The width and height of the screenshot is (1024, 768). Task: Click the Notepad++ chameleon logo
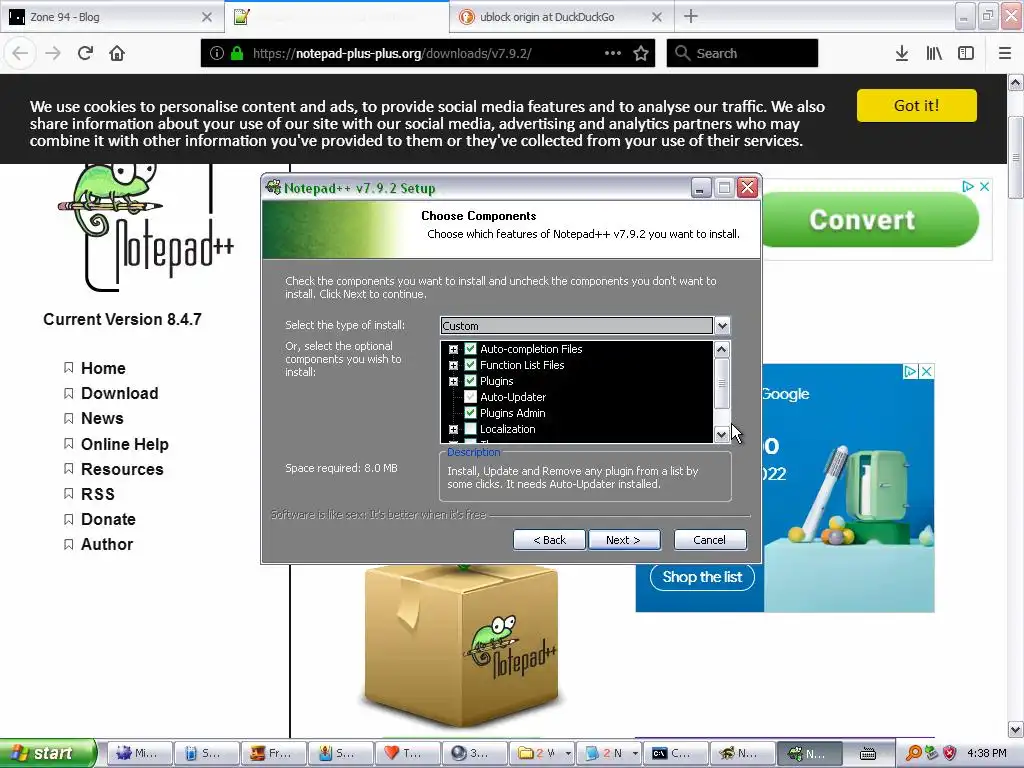pyautogui.click(x=145, y=227)
